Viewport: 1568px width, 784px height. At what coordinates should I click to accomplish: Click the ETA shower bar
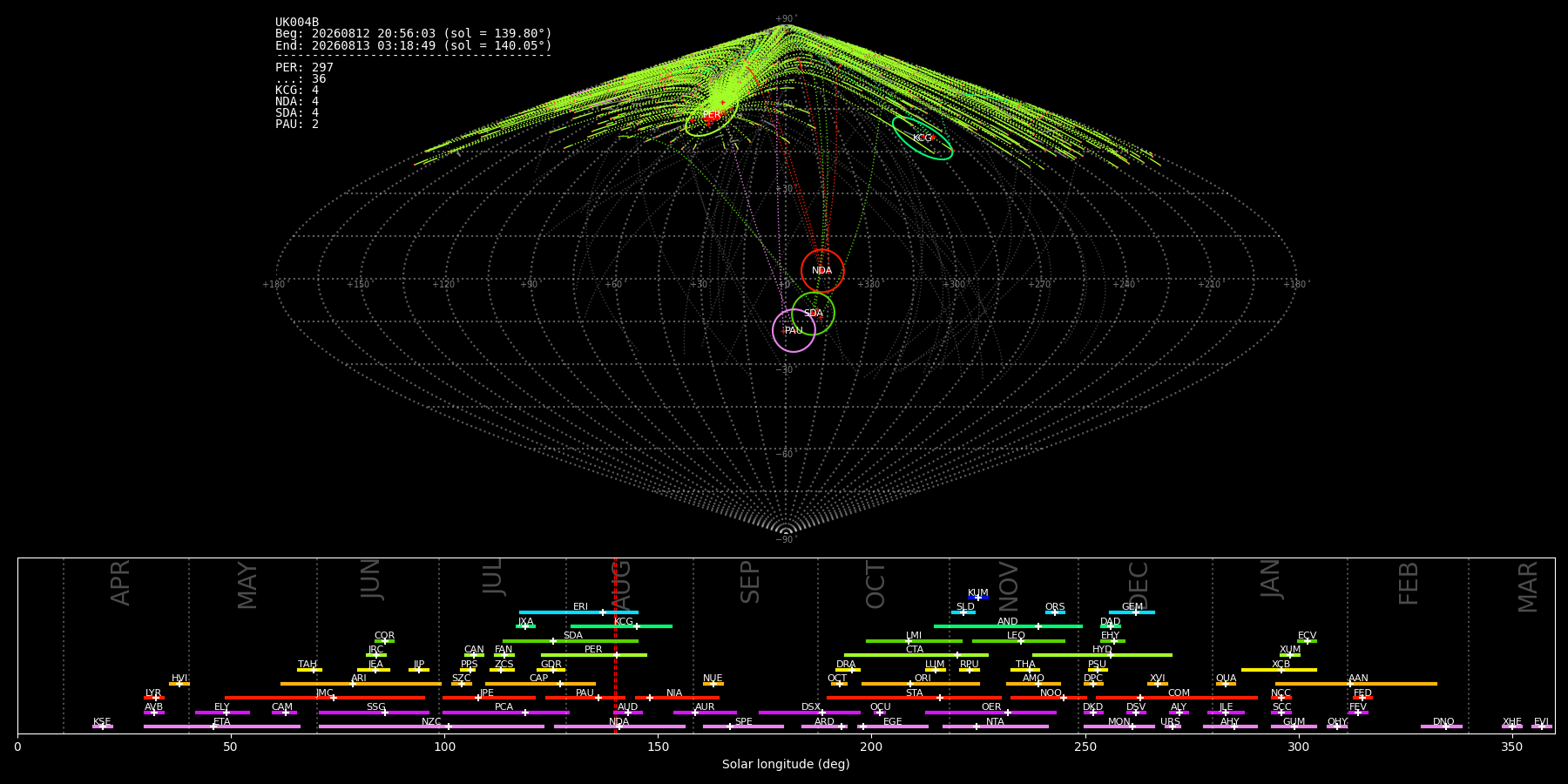point(222,727)
